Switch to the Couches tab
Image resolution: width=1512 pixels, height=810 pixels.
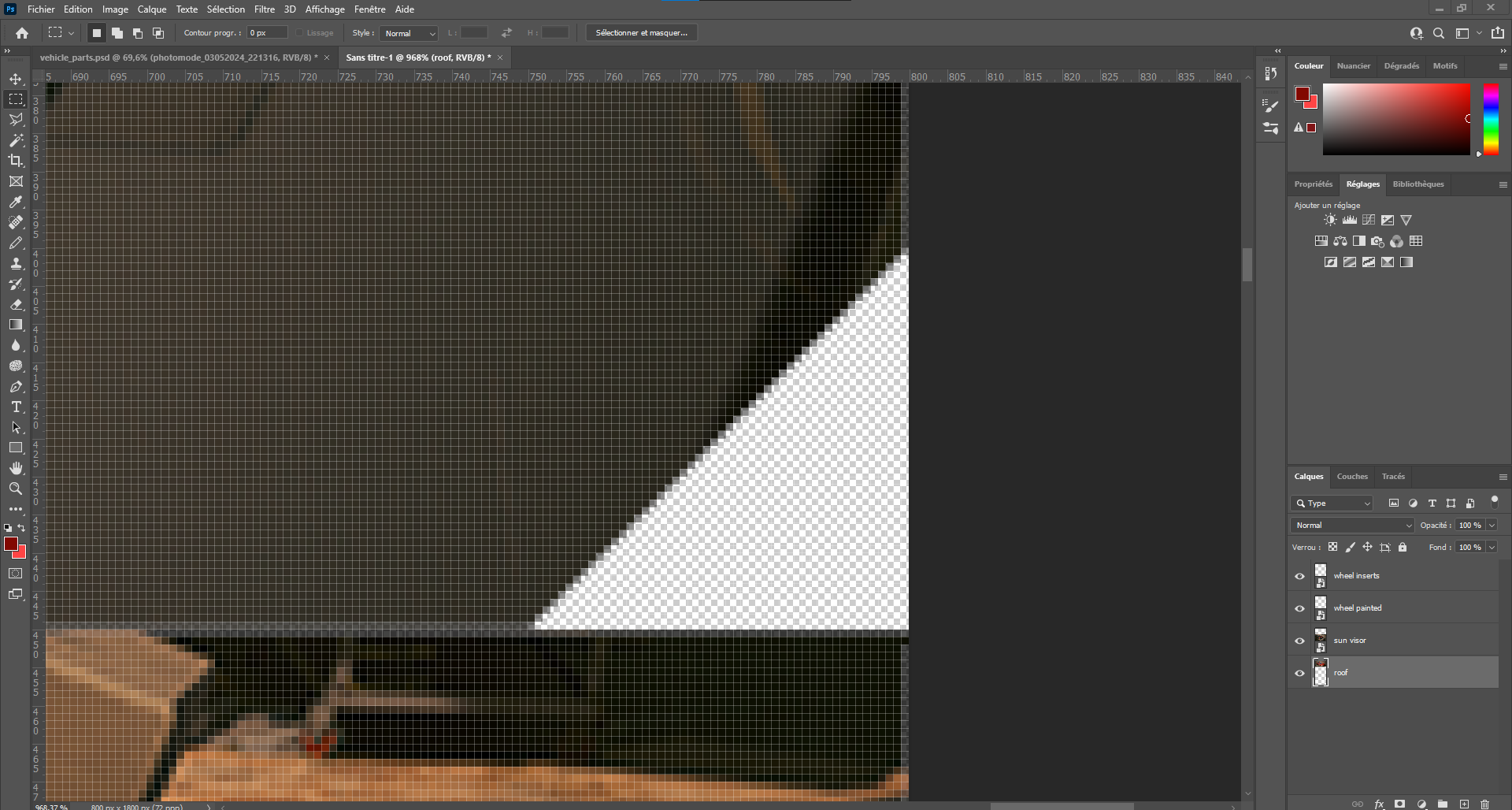click(1352, 477)
